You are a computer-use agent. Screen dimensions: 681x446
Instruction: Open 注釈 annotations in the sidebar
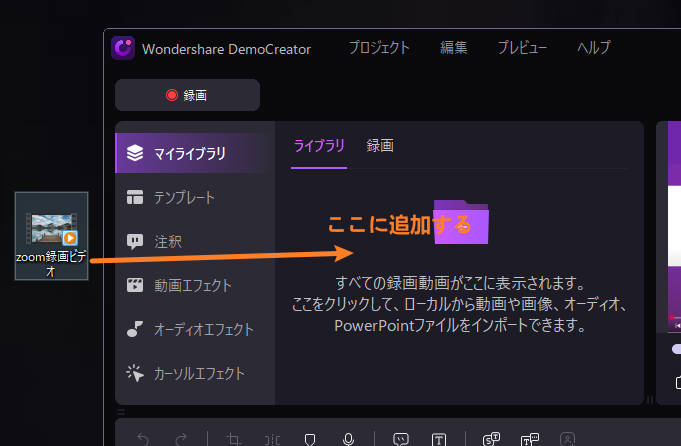click(x=195, y=241)
